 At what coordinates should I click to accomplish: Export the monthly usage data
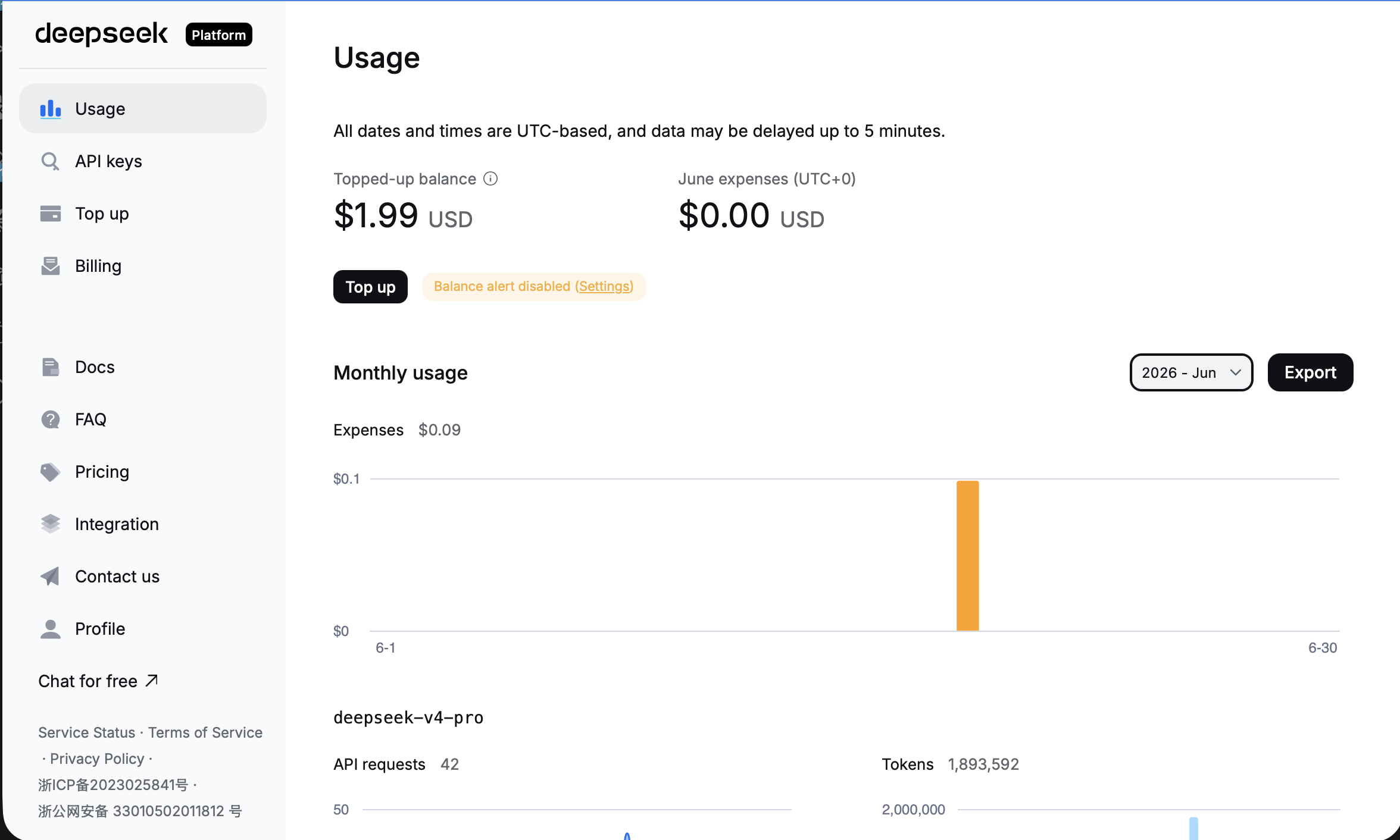coord(1310,372)
